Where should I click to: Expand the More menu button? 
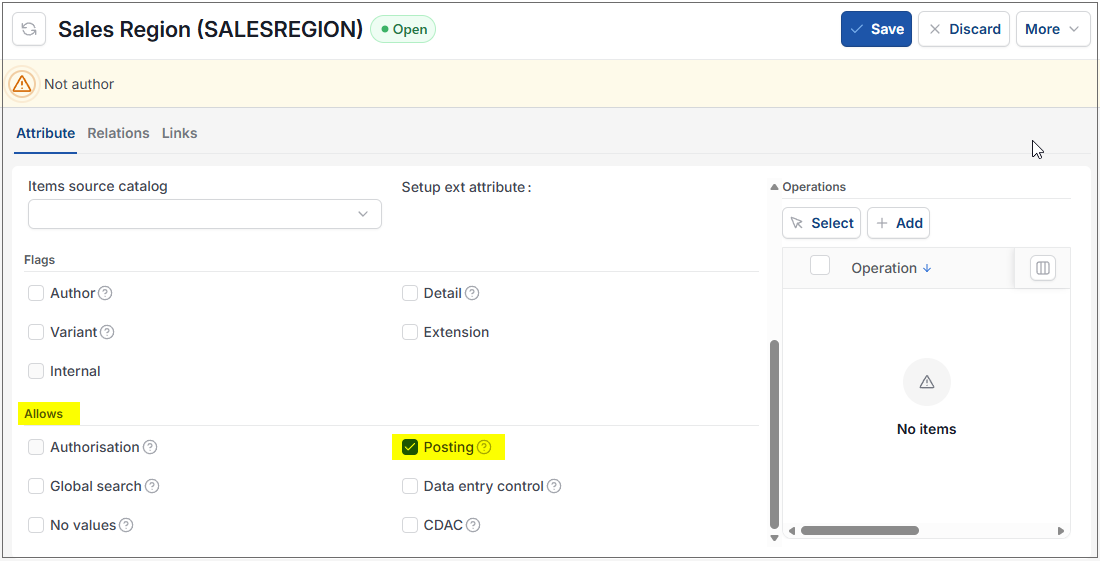click(1053, 29)
